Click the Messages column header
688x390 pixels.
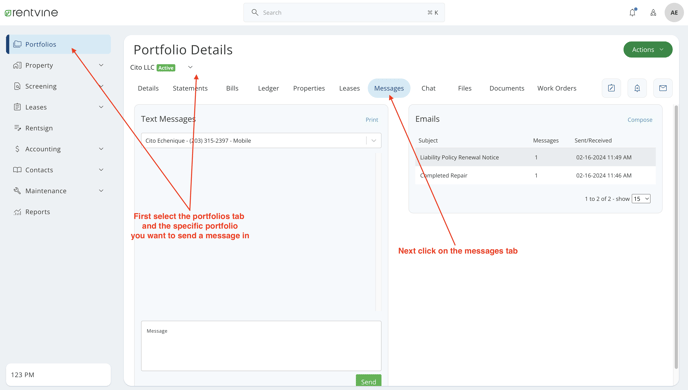pos(545,140)
